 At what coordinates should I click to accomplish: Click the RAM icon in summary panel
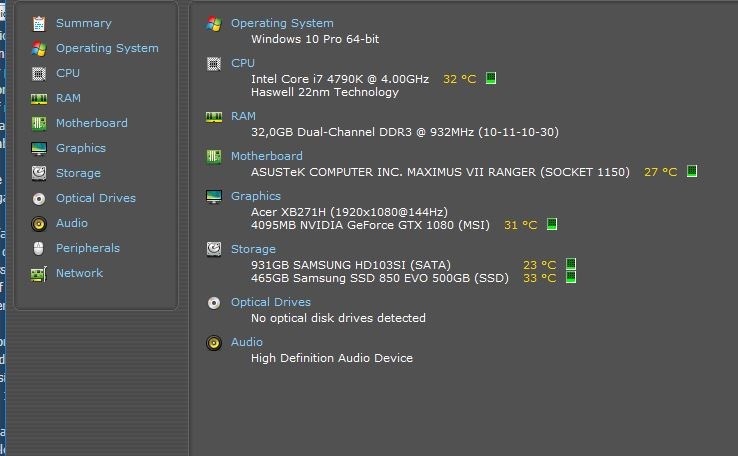click(x=214, y=117)
